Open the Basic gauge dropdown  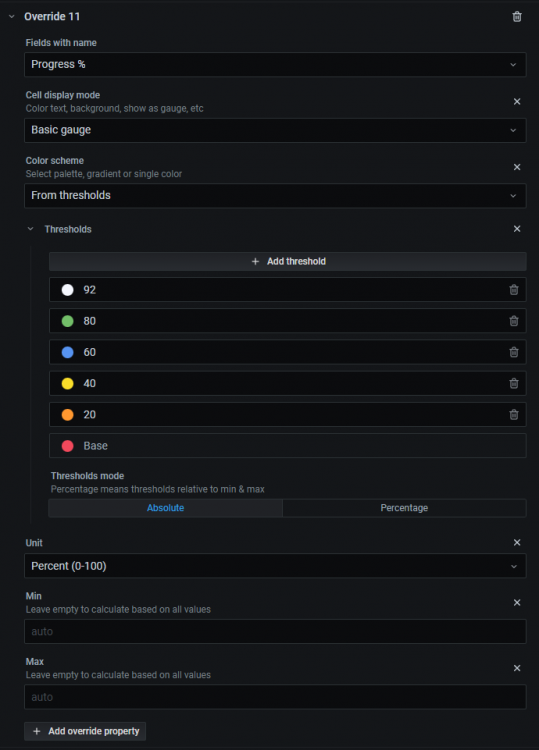[275, 130]
